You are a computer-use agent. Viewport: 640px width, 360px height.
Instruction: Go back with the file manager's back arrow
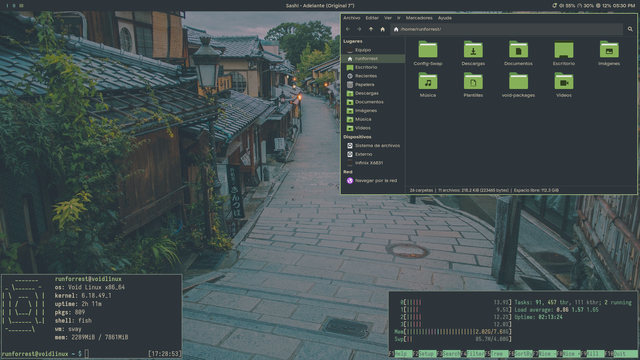click(348, 29)
